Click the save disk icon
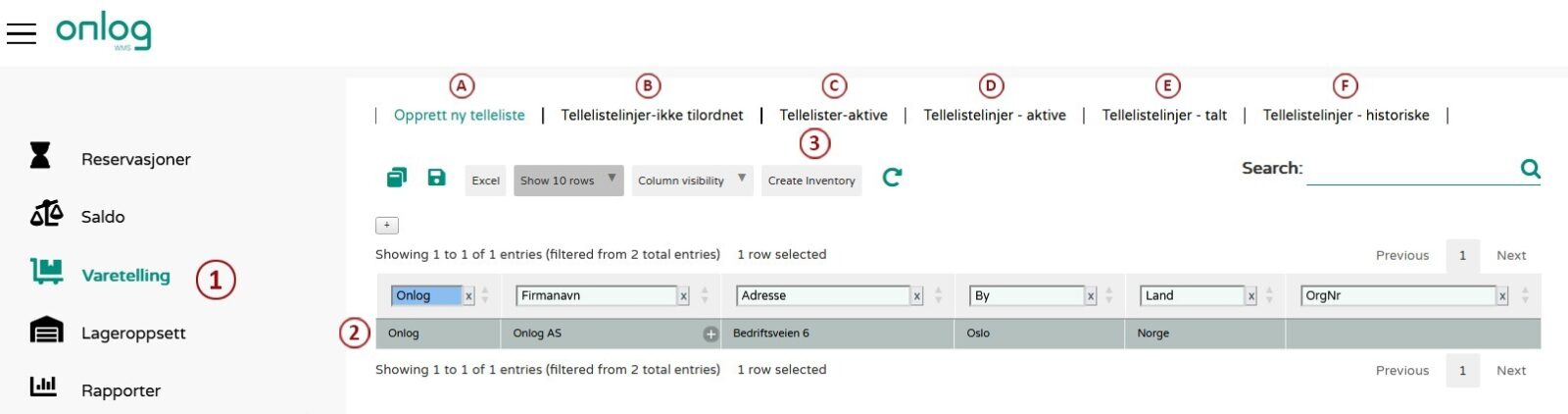 pyautogui.click(x=436, y=178)
